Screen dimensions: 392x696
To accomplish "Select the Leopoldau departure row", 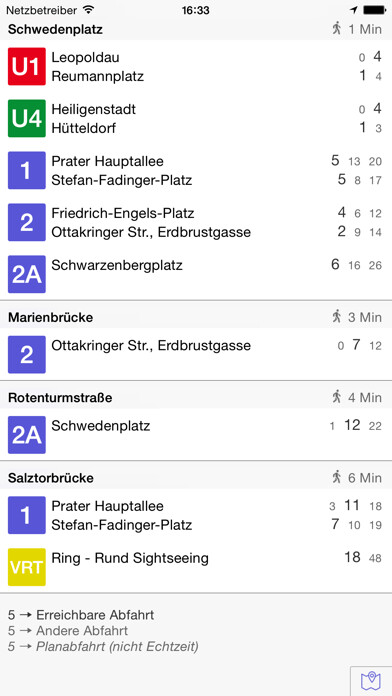I will [x=217, y=57].
